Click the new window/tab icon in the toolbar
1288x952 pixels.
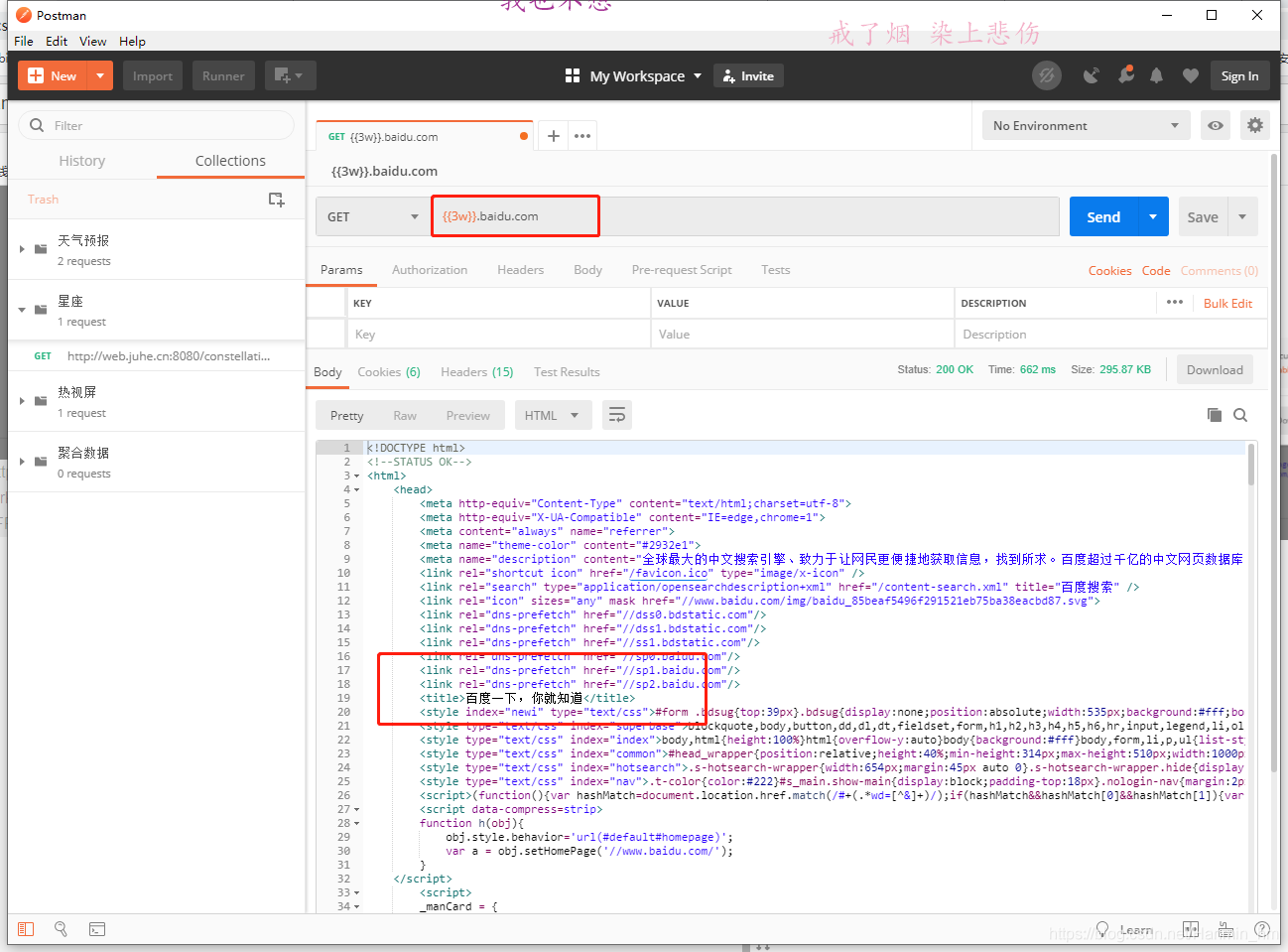[x=290, y=75]
